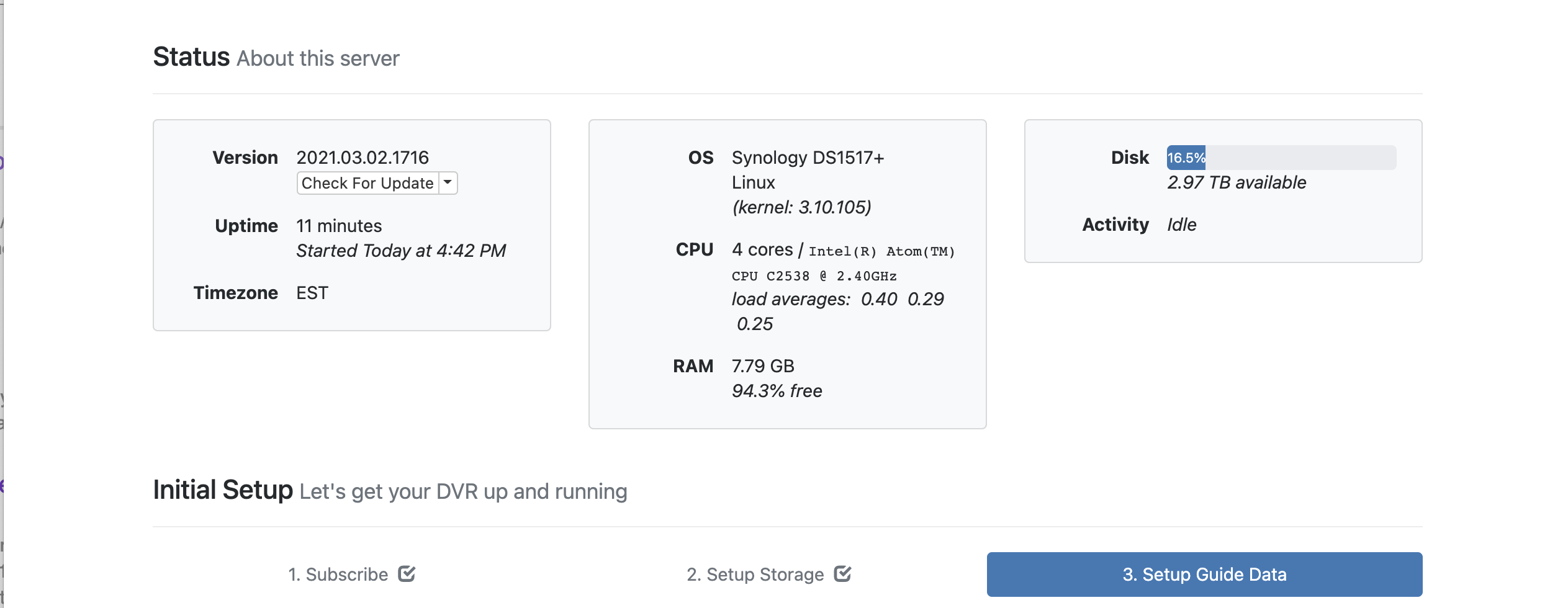The height and width of the screenshot is (608, 1568).
Task: Click the checkmark icon next to Setup Storage
Action: 842,574
